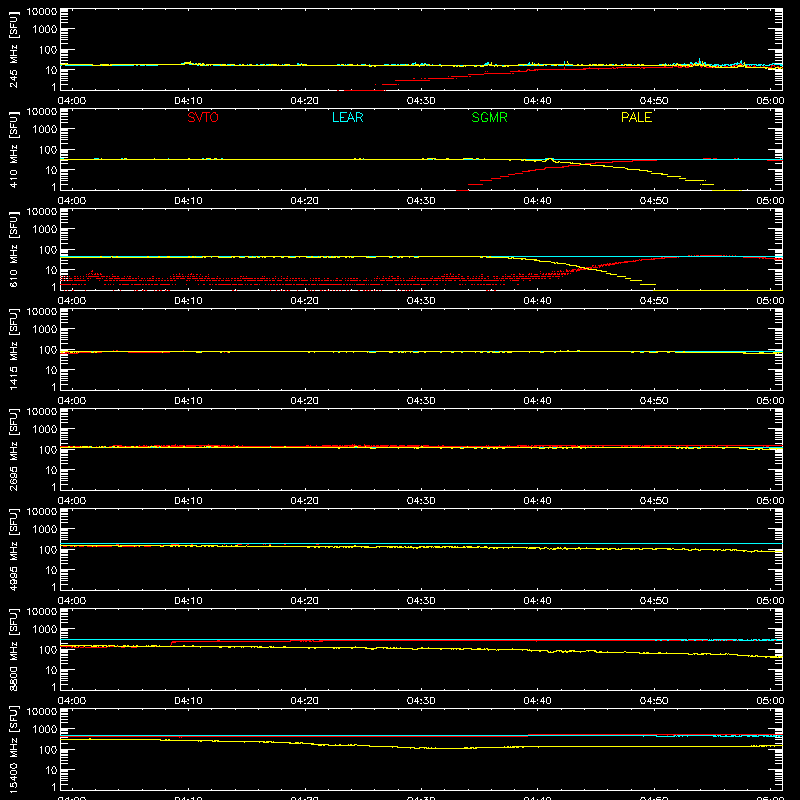Click the cyan LEAR station legend label

[x=347, y=117]
